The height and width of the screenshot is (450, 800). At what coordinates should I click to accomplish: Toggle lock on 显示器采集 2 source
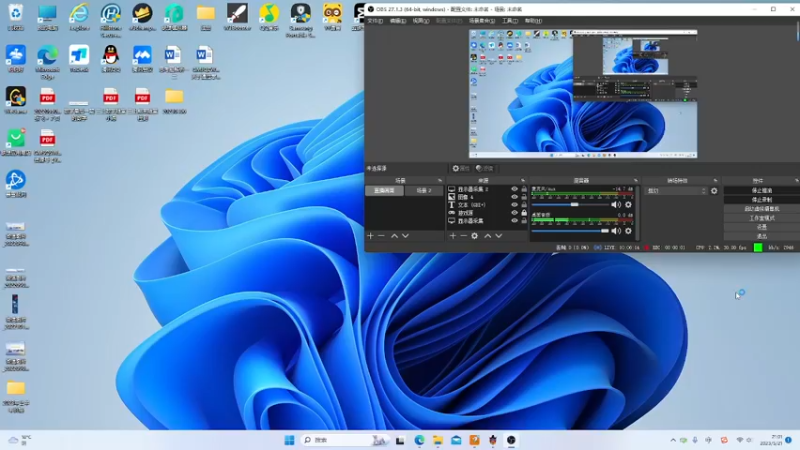point(524,189)
